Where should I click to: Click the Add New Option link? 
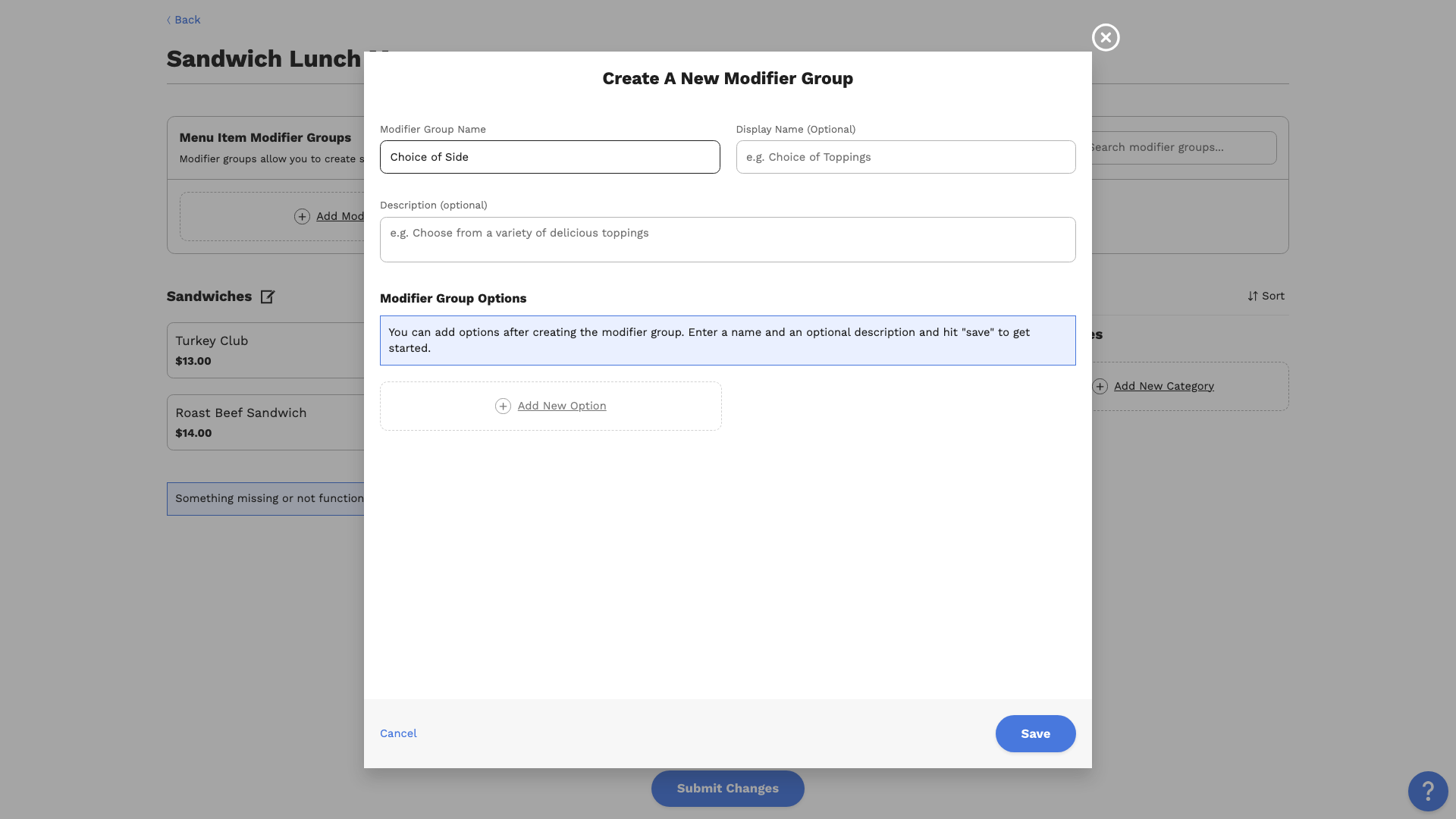tap(562, 406)
